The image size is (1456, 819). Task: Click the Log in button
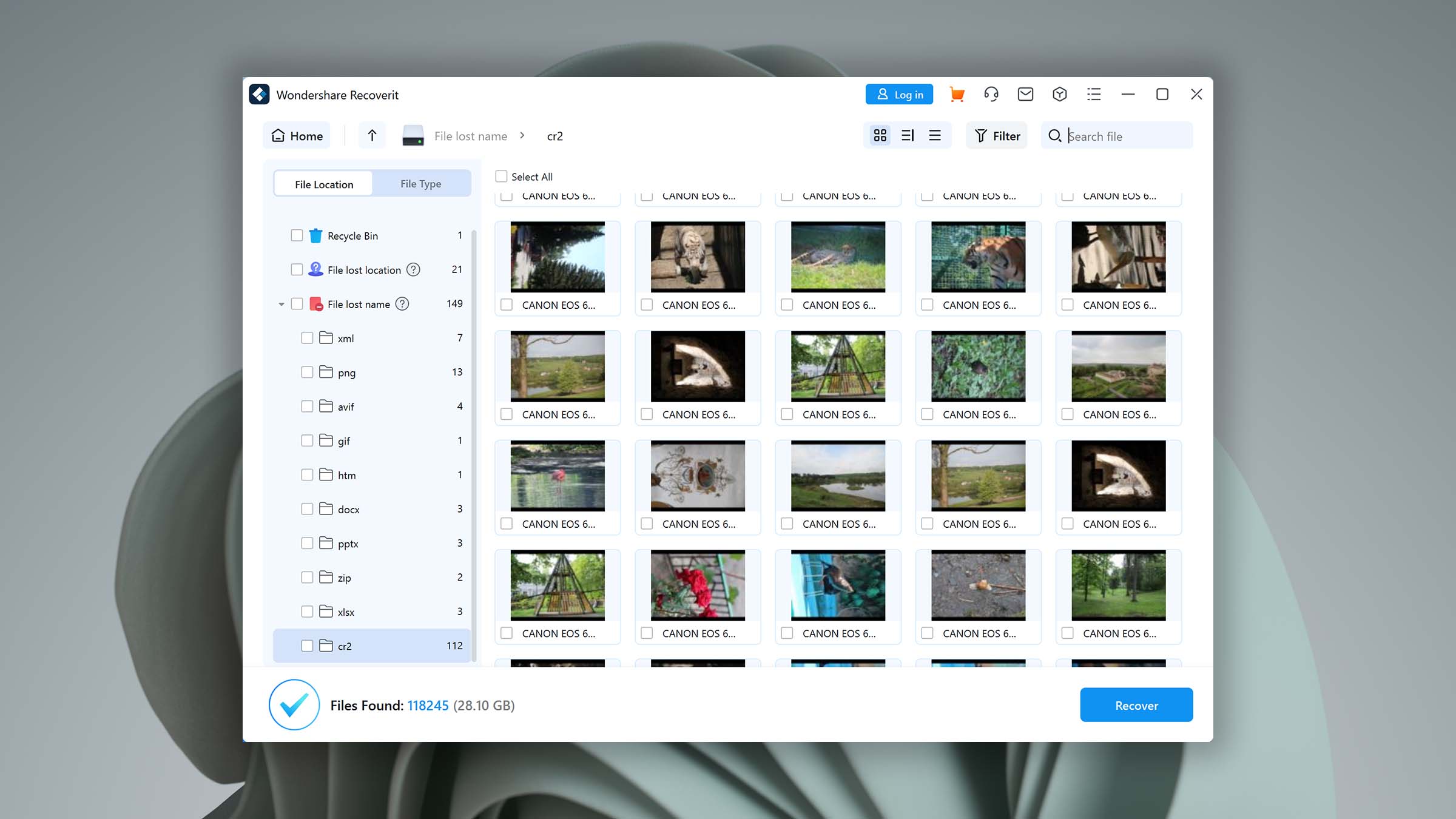(899, 95)
